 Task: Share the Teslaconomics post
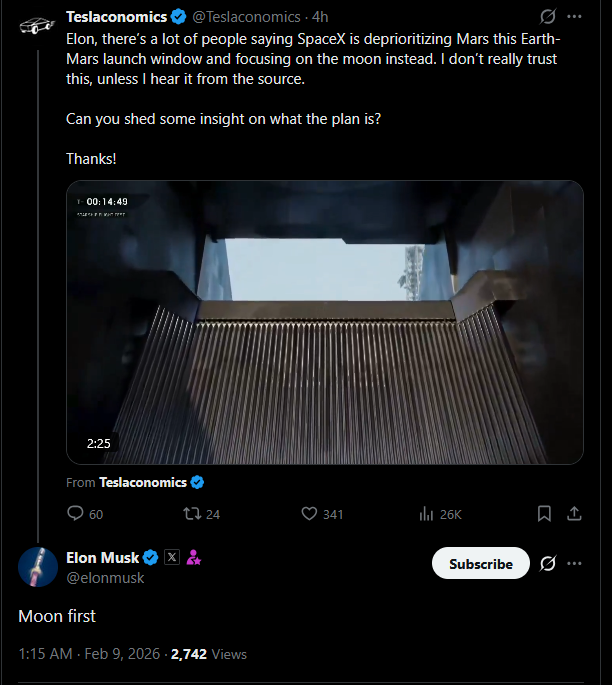pyautogui.click(x=575, y=514)
